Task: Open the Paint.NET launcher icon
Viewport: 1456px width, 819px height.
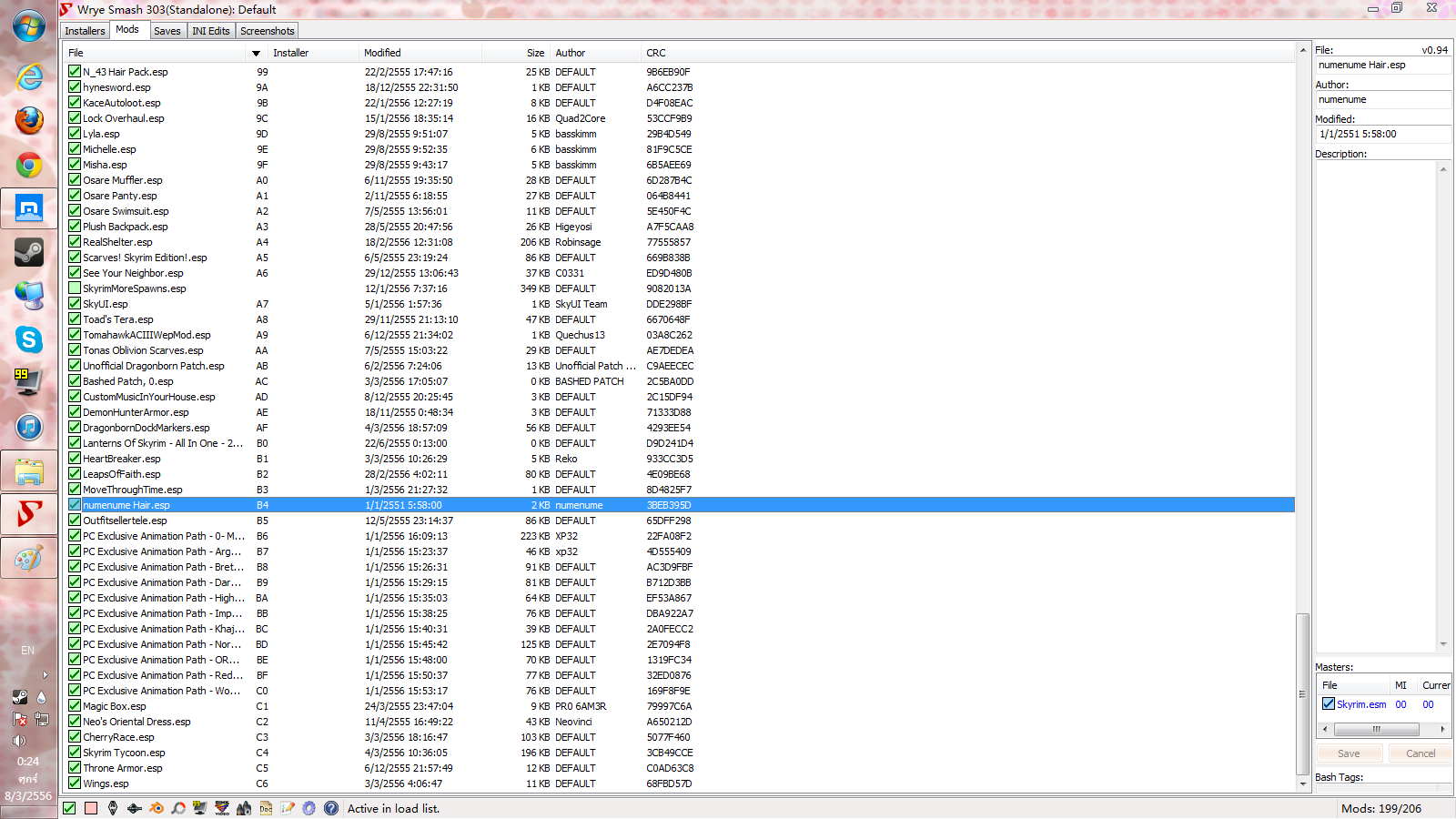Action: 178,808
